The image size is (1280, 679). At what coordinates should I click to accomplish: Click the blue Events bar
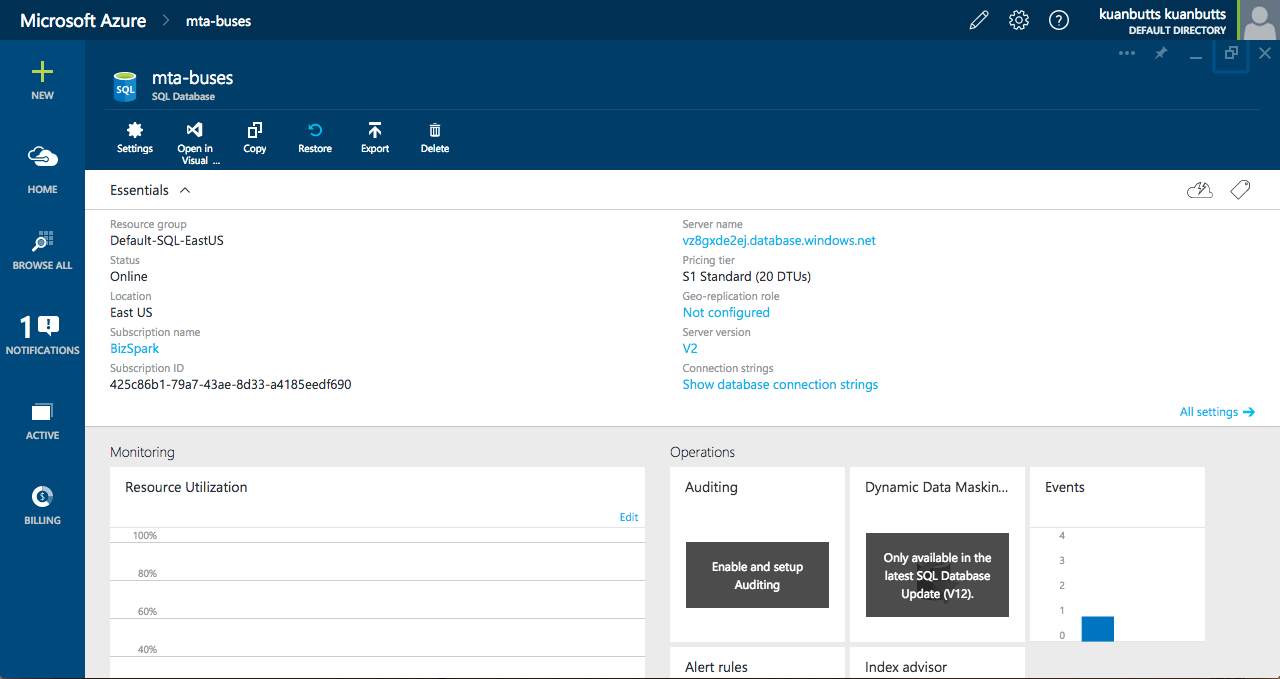click(1097, 628)
